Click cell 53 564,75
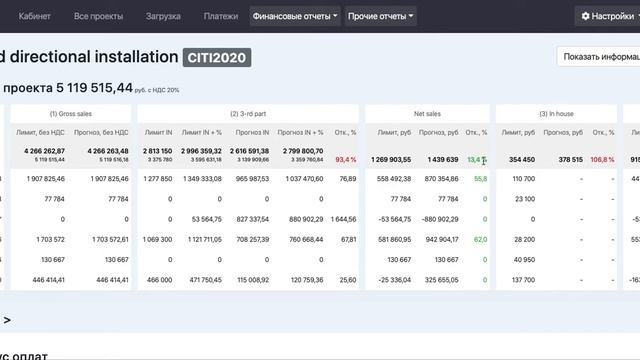 pos(207,219)
